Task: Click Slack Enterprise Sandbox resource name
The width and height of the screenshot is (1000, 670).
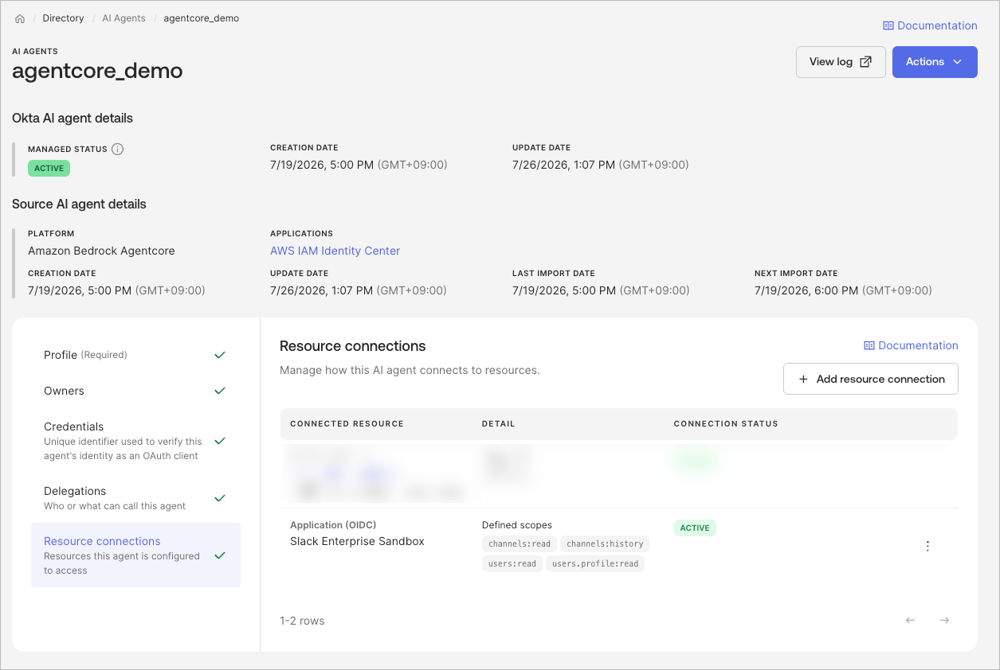Action: tap(357, 541)
